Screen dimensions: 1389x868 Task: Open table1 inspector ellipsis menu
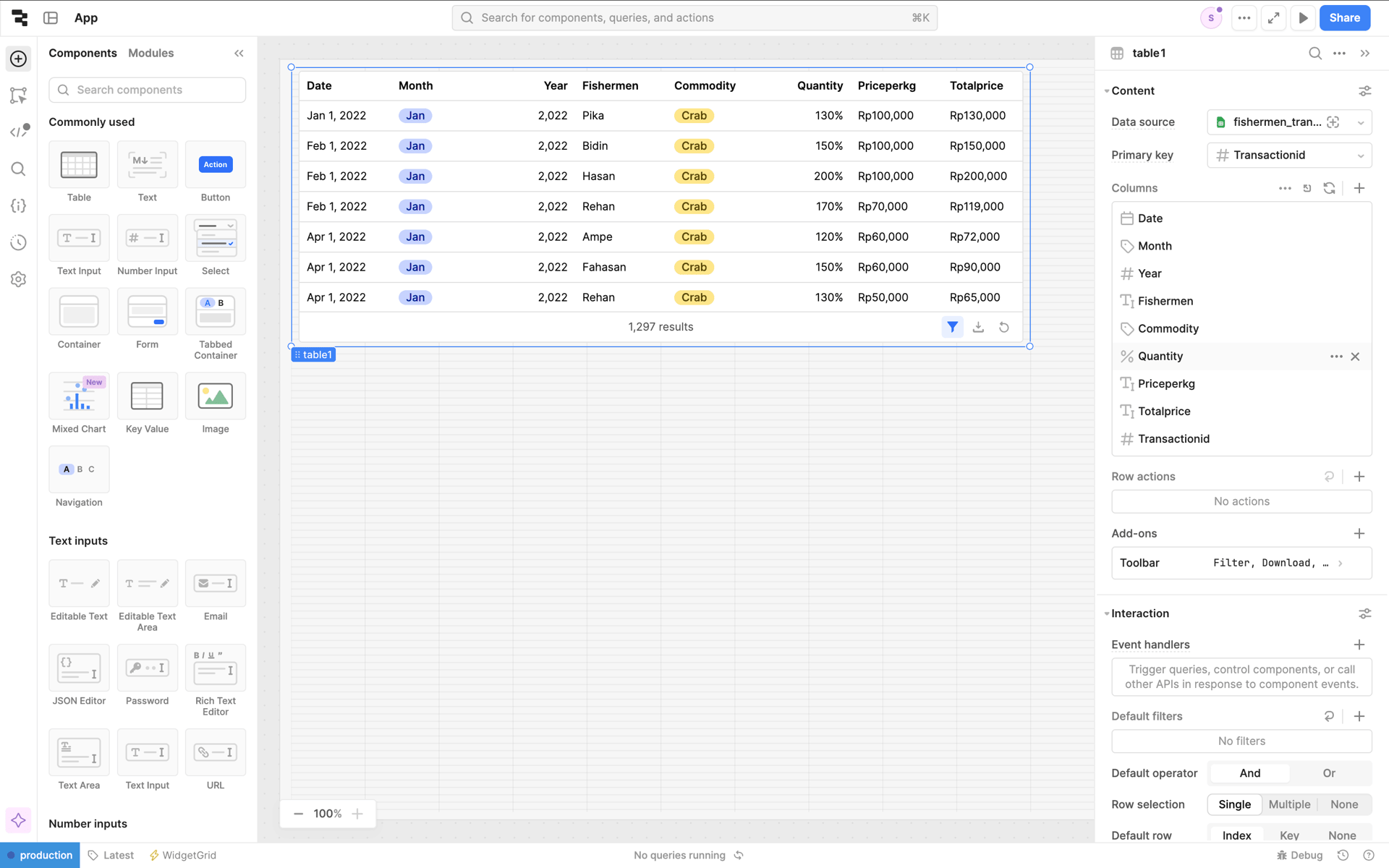(x=1340, y=53)
